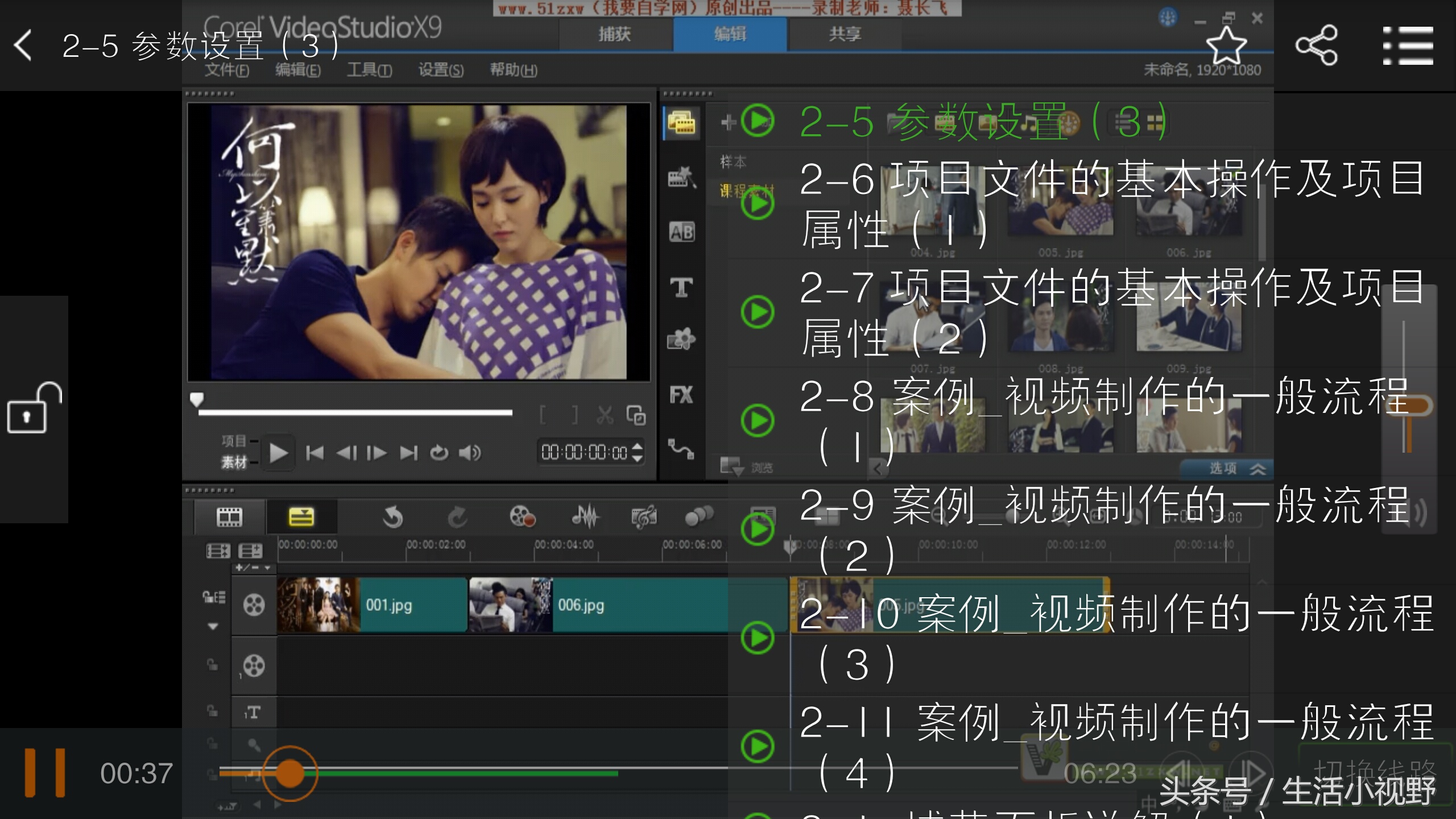Viewport: 1456px width, 819px height.
Task: Open lesson 2-8 案例_视频制作的一般流程（1）
Action: [x=1103, y=421]
